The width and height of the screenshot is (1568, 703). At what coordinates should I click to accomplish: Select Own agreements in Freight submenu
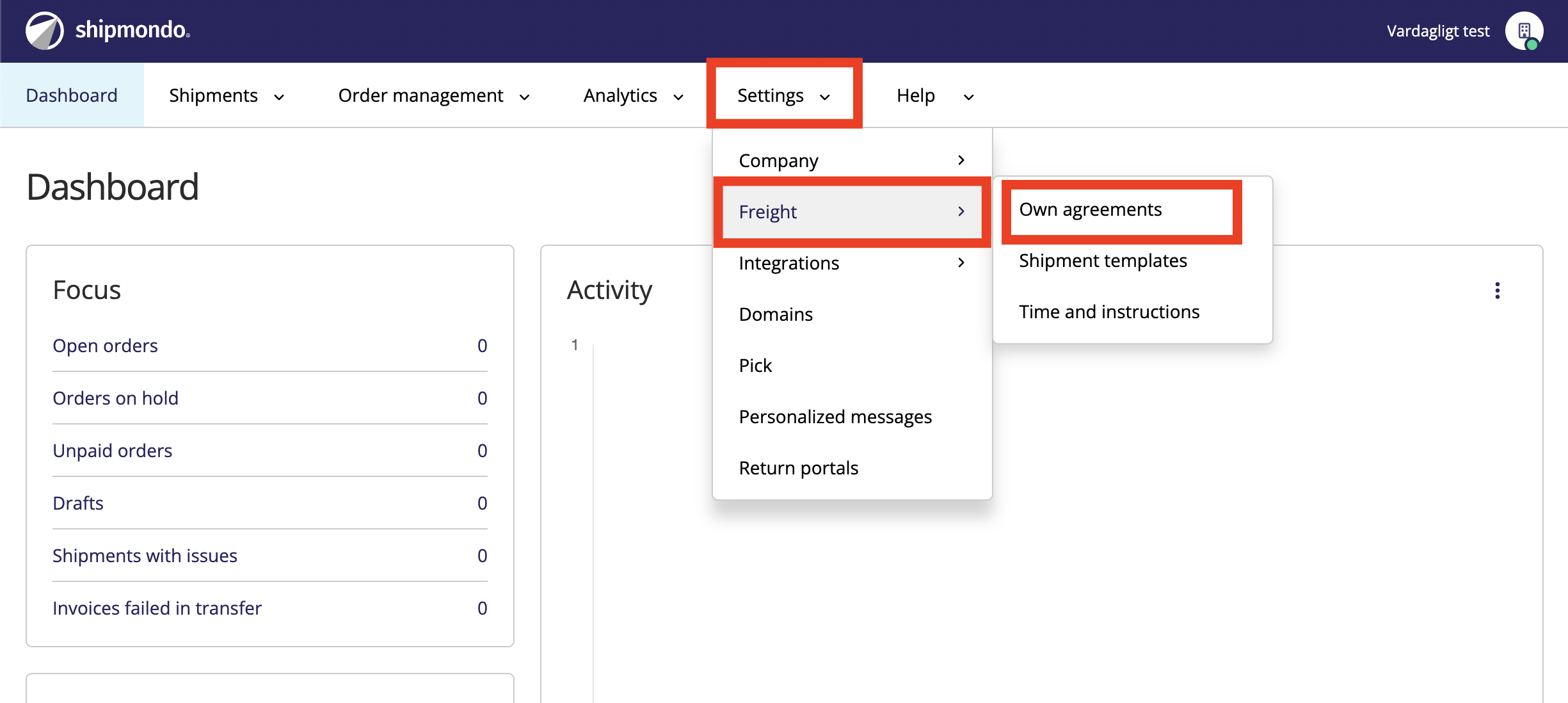tap(1090, 209)
